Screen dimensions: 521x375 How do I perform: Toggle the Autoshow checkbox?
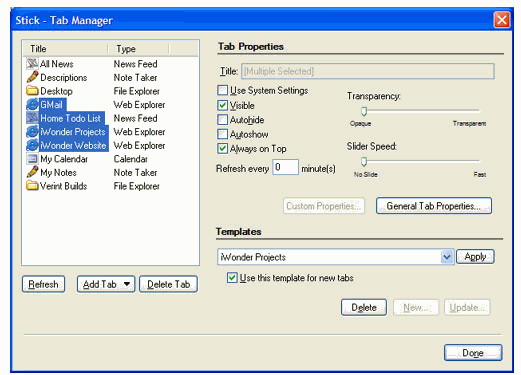click(x=222, y=134)
